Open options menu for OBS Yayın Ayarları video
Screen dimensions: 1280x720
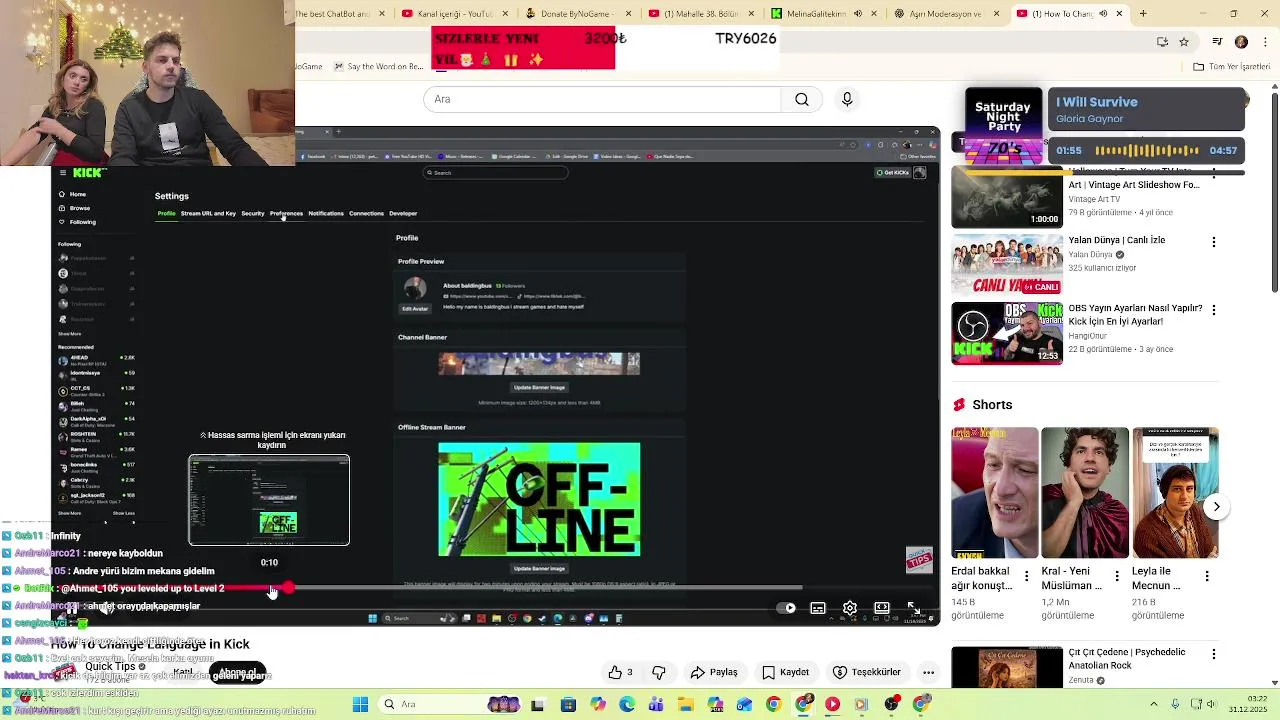tap(1214, 310)
